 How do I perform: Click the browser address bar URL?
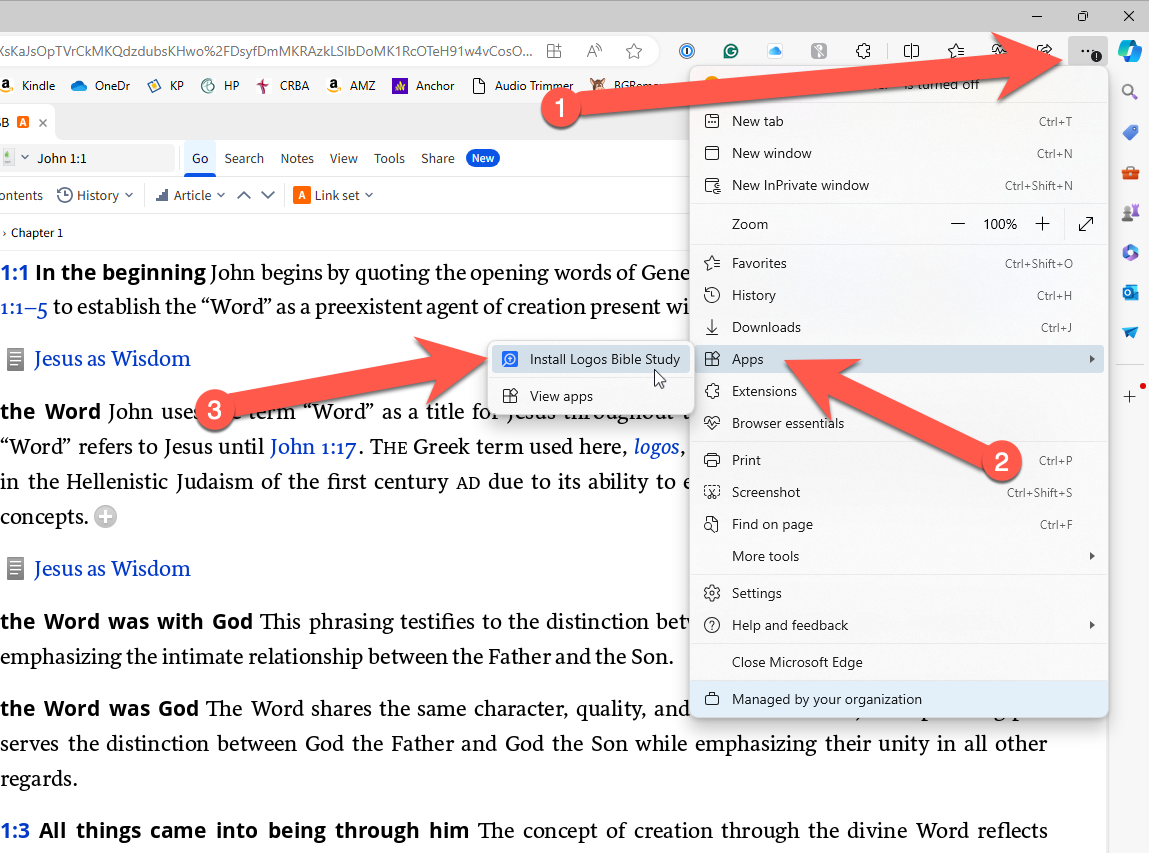tap(265, 51)
